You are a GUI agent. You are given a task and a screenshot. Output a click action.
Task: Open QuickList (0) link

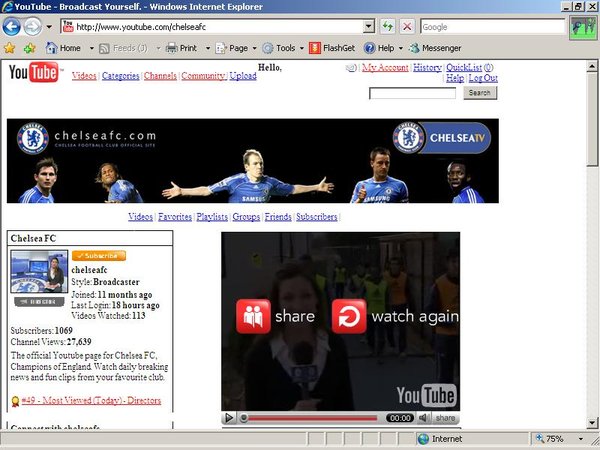(470, 68)
